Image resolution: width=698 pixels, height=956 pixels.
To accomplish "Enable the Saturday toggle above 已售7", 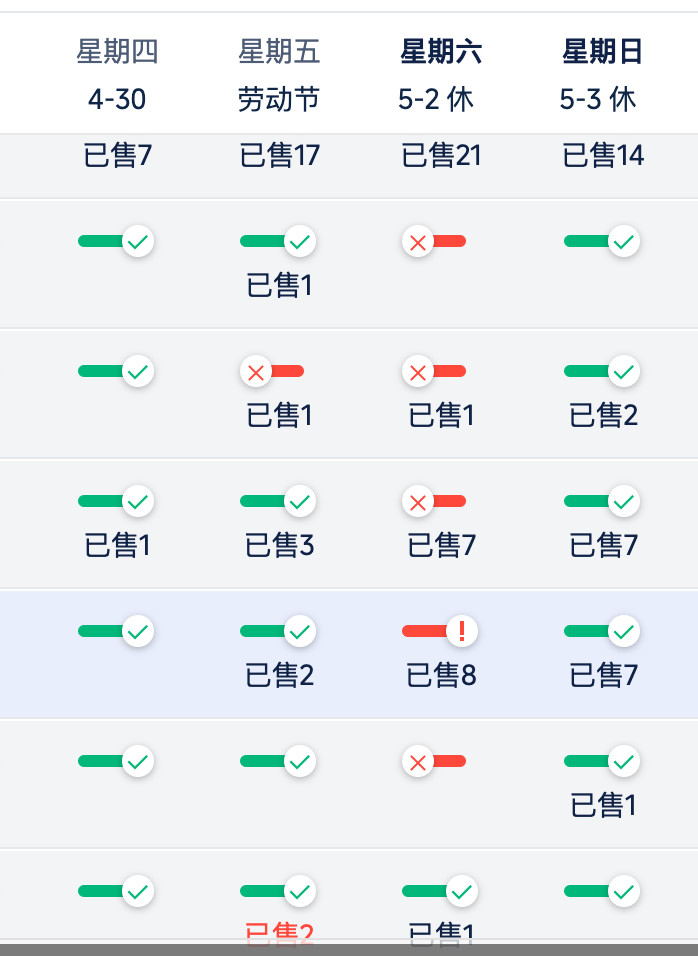I will point(434,501).
